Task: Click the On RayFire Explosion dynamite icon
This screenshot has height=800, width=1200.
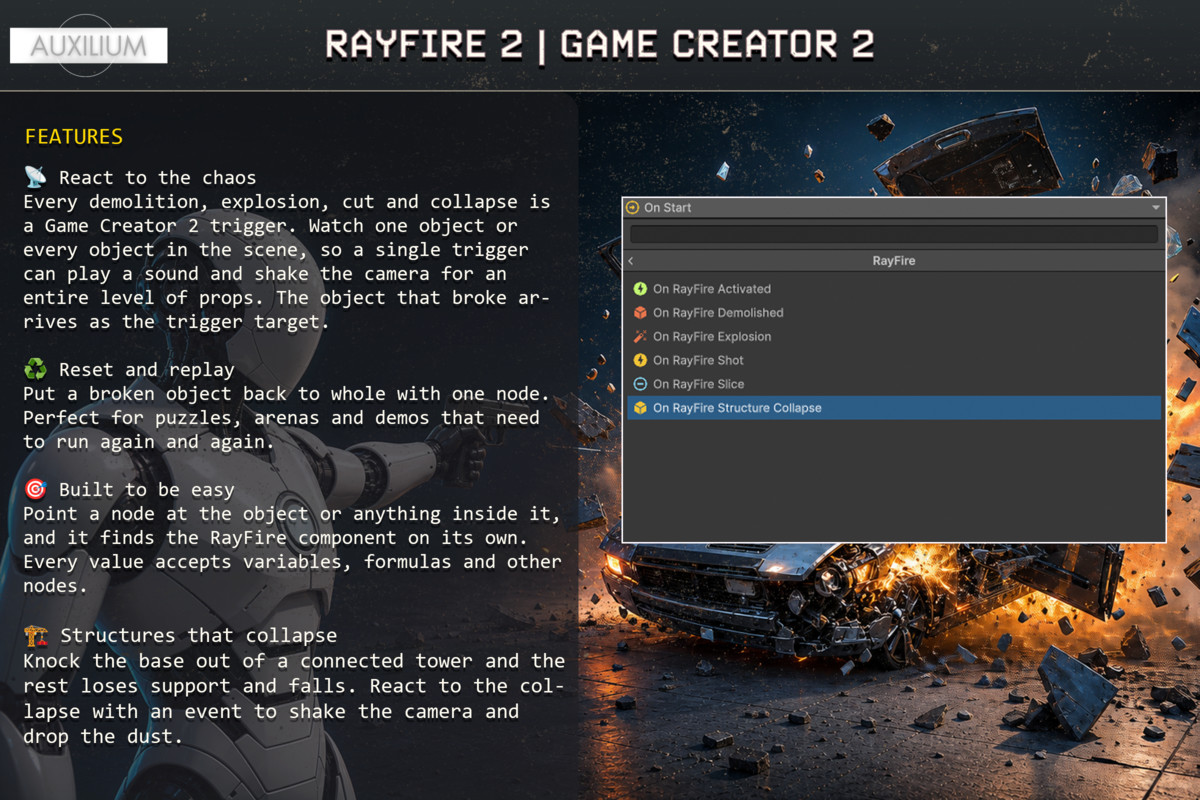Action: (x=640, y=337)
